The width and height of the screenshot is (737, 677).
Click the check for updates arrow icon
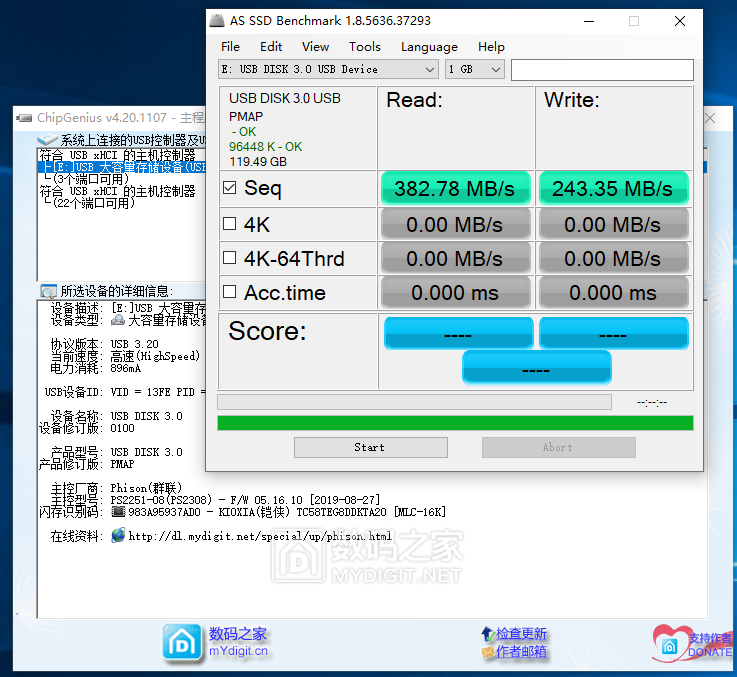(487, 634)
